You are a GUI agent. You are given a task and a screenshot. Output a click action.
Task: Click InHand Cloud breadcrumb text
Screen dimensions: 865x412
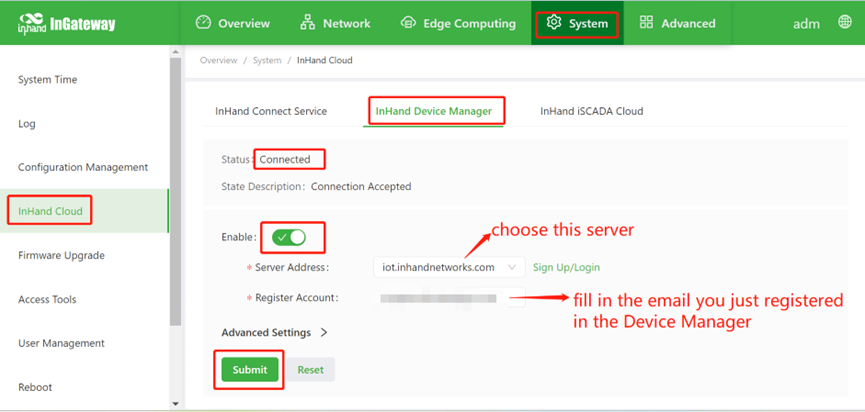click(x=324, y=60)
